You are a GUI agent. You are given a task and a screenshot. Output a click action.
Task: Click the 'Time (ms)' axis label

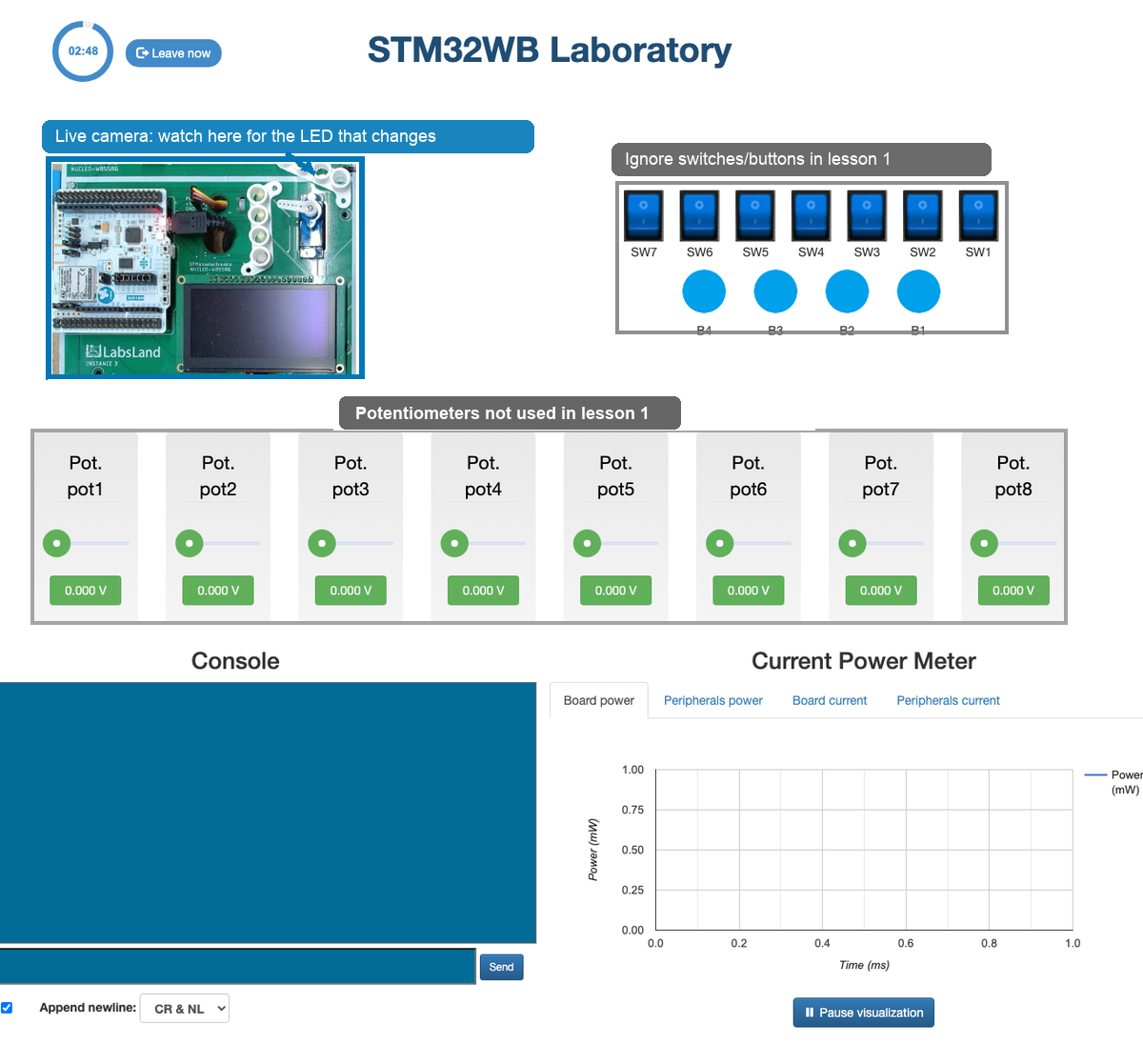click(x=864, y=965)
